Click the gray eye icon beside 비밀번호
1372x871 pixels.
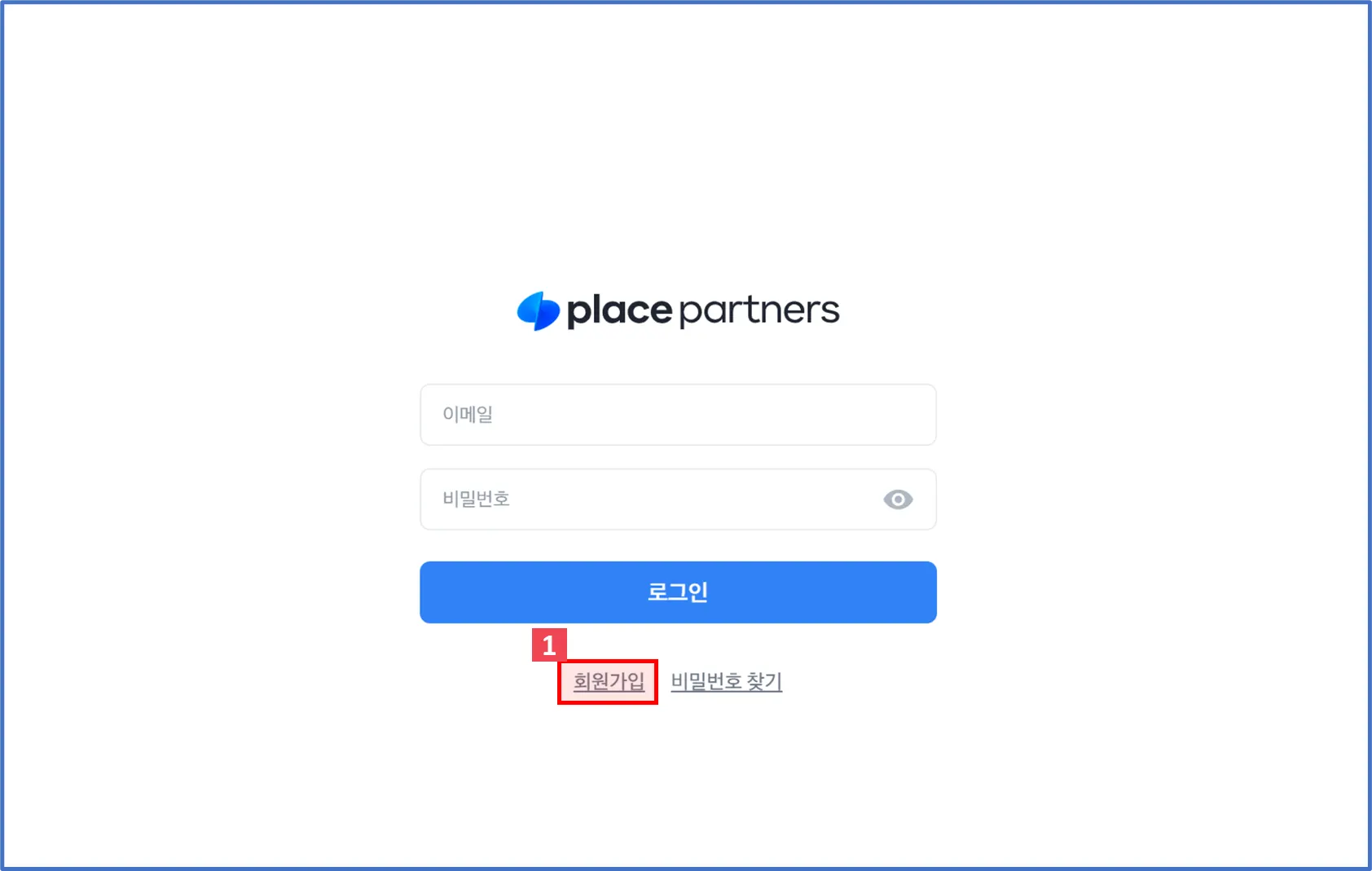pyautogui.click(x=898, y=499)
